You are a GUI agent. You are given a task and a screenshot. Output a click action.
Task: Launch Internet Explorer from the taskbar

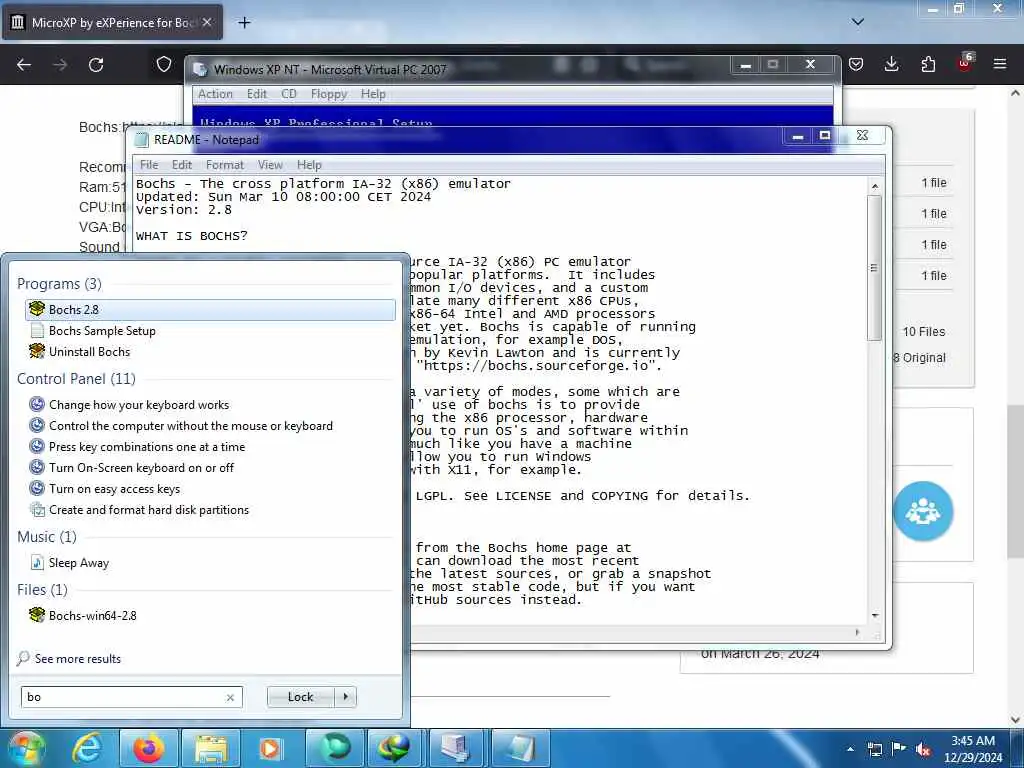[88, 748]
